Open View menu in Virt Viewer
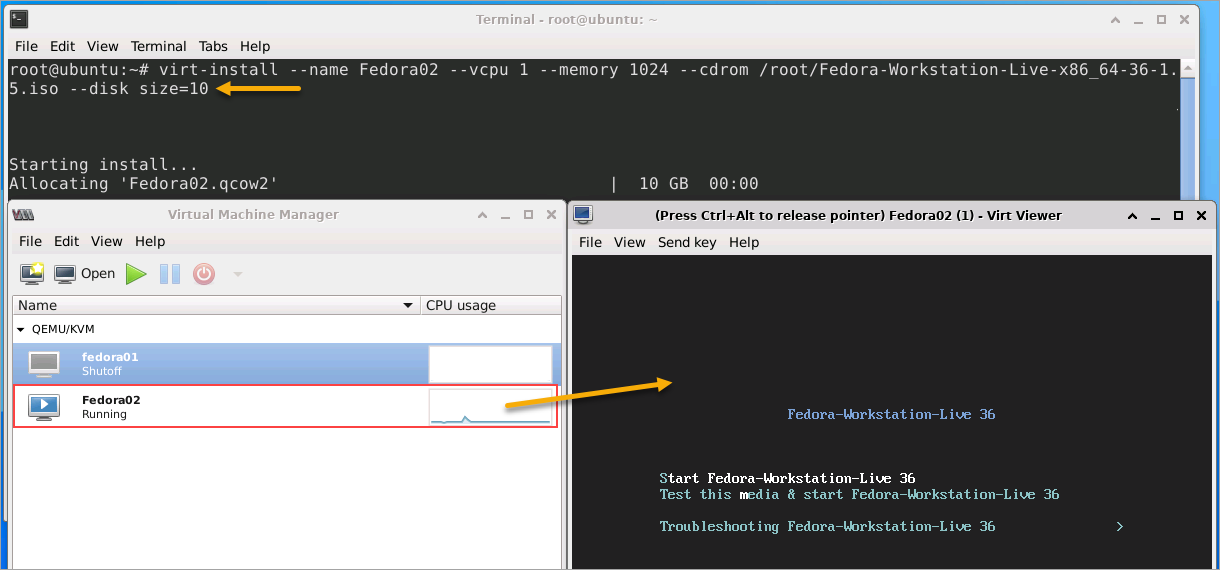The image size is (1220, 570). click(630, 242)
